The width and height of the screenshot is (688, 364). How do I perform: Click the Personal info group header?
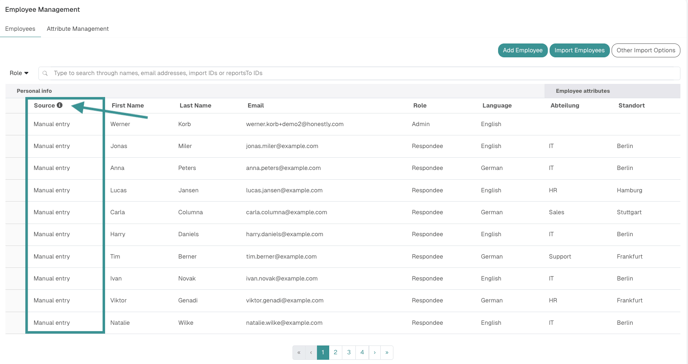coord(34,91)
